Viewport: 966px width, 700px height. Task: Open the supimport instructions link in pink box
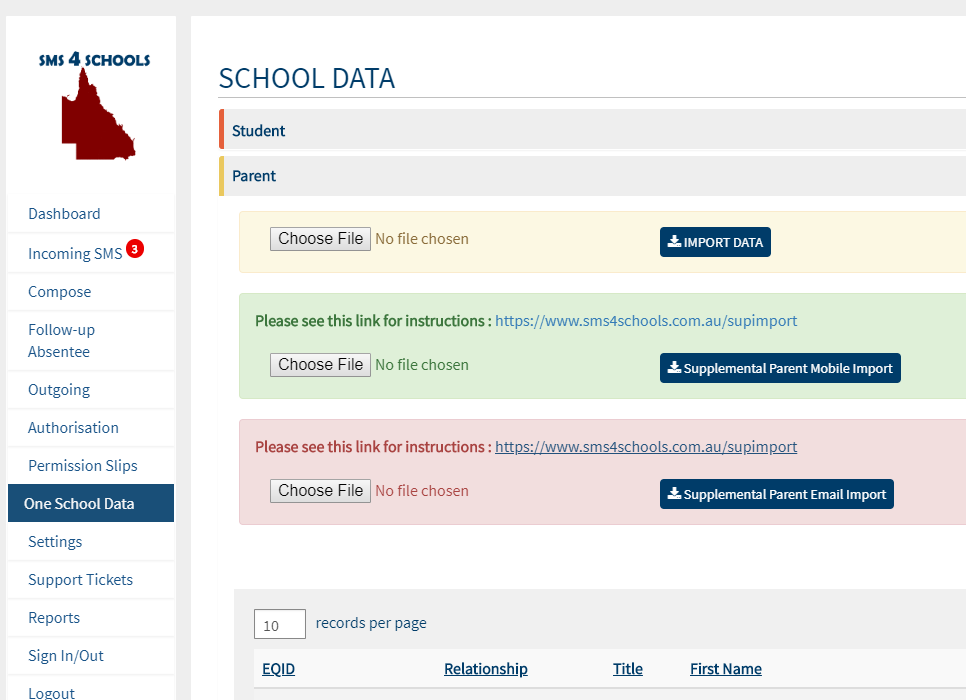(644, 447)
